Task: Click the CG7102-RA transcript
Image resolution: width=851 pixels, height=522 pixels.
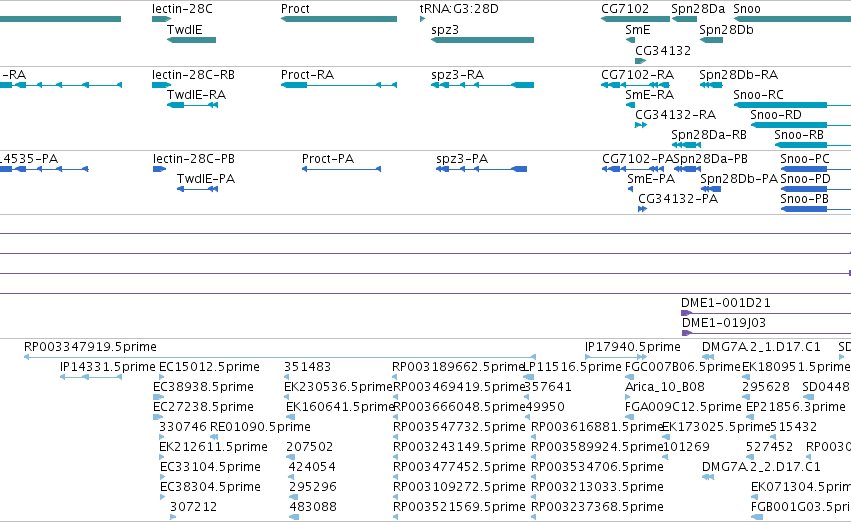Action: 636,85
